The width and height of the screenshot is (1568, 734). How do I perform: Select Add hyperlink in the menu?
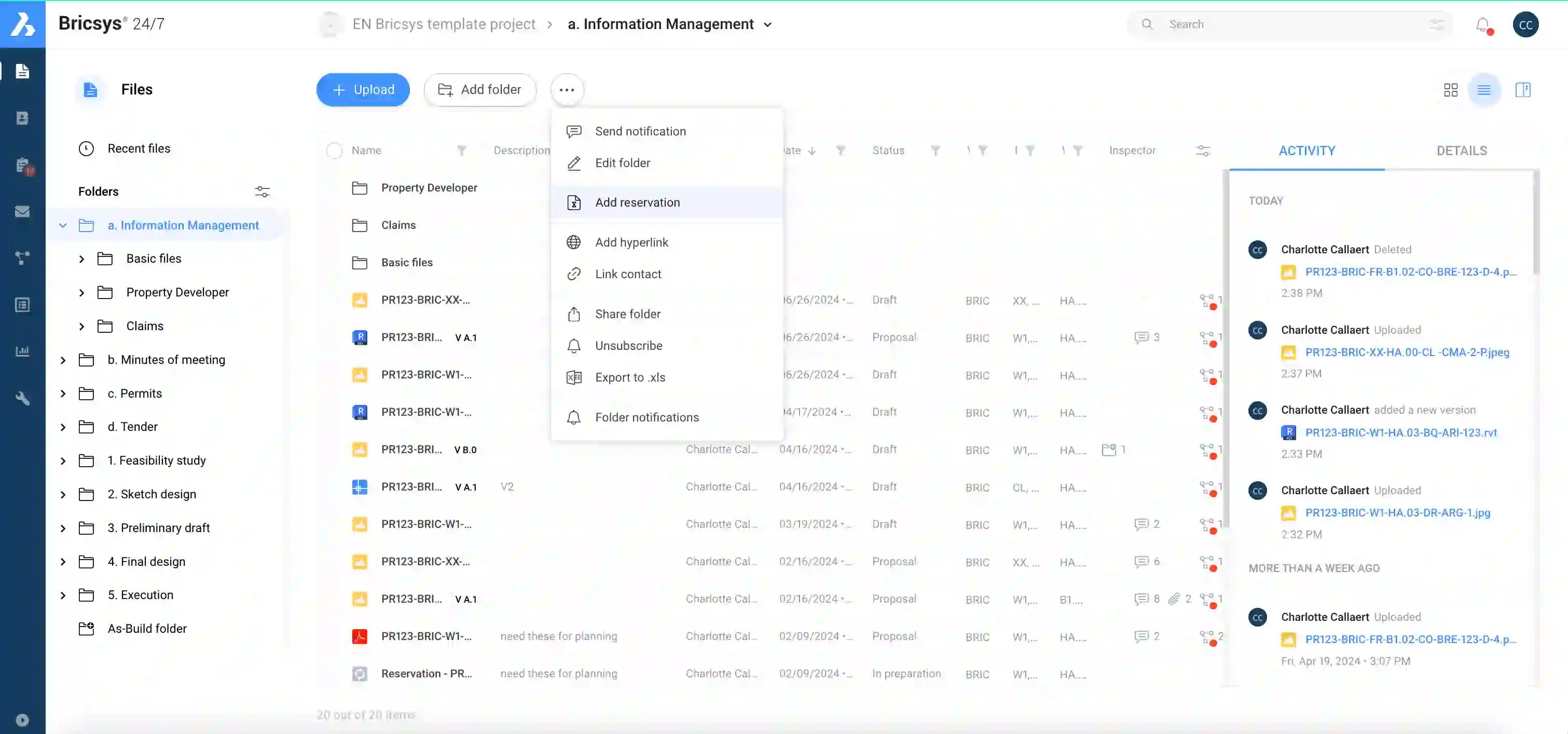[667, 242]
